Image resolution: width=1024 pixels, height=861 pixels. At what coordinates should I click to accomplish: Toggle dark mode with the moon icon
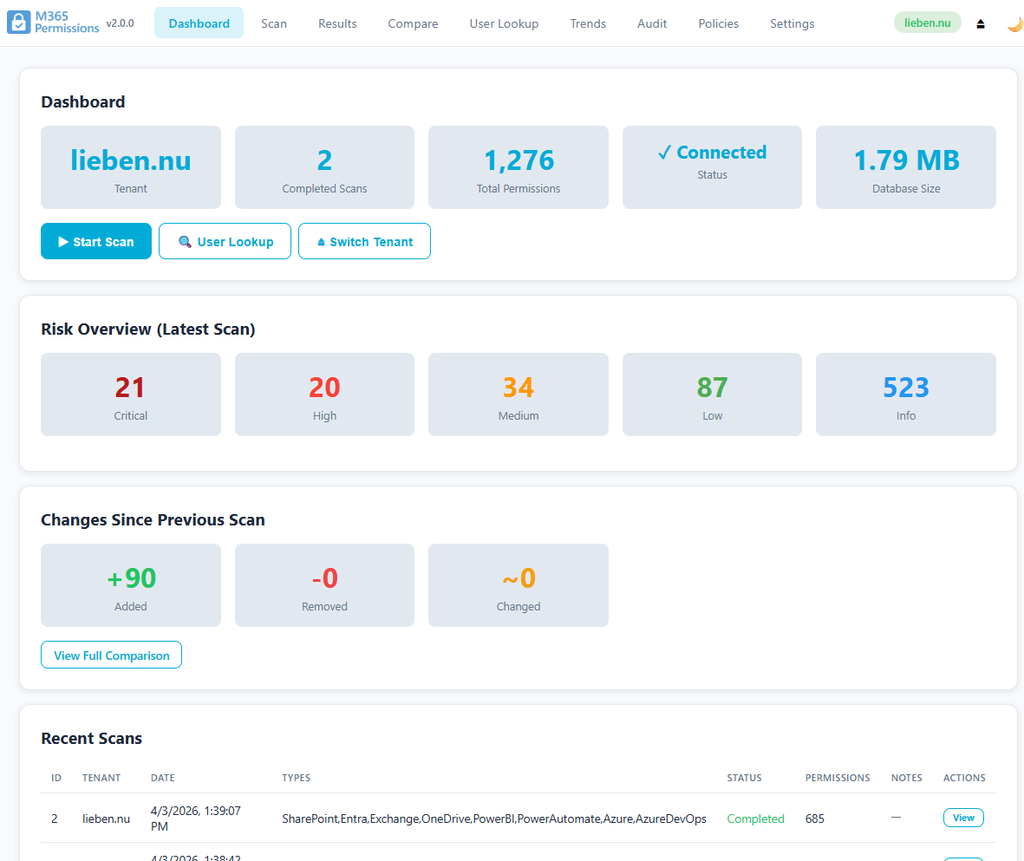(1013, 24)
